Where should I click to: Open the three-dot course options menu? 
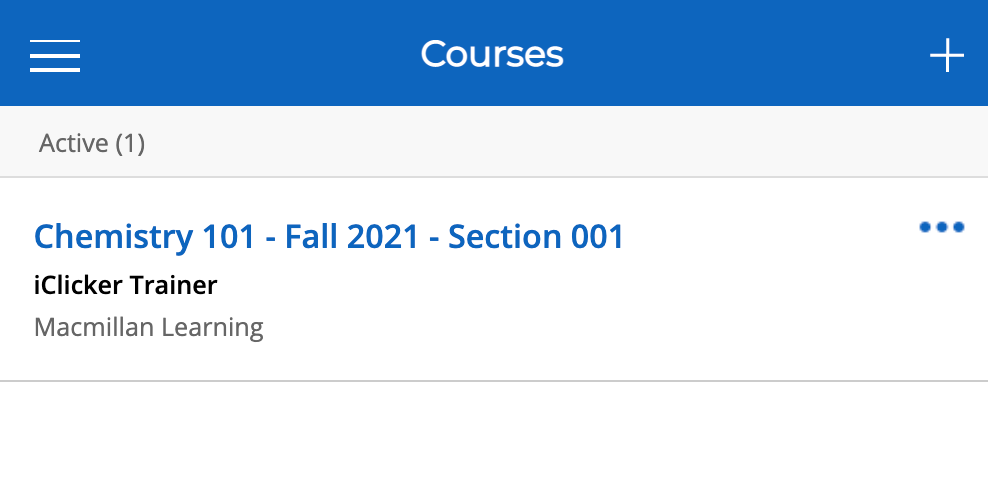(941, 228)
